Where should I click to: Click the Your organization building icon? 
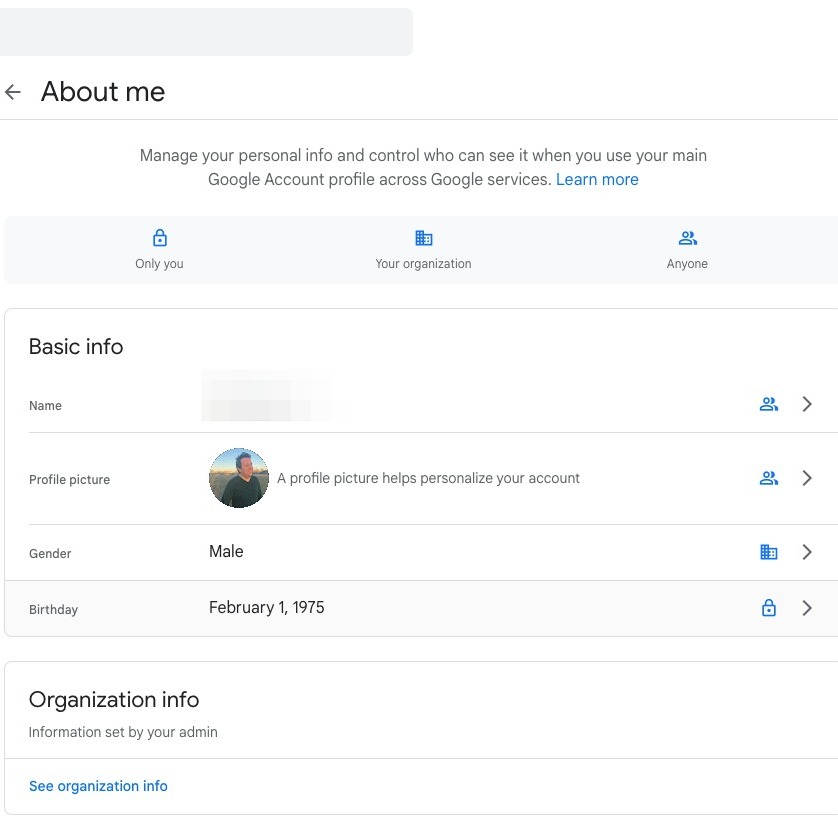(x=423, y=238)
